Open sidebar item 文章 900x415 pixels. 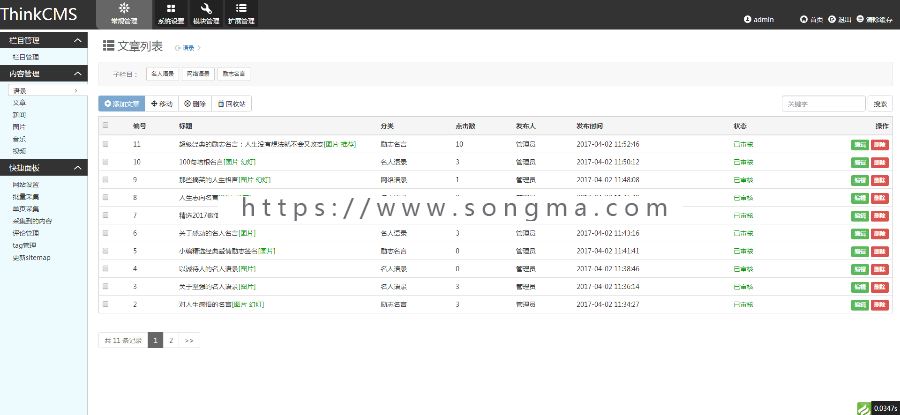tap(19, 103)
